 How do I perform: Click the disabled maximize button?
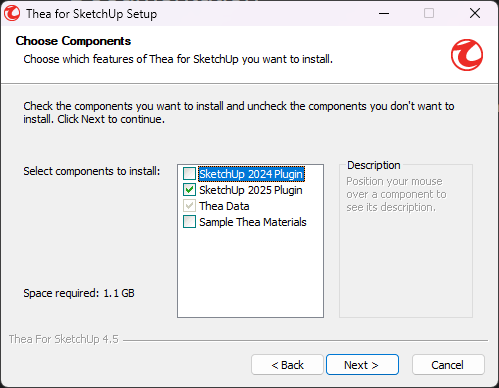click(429, 13)
